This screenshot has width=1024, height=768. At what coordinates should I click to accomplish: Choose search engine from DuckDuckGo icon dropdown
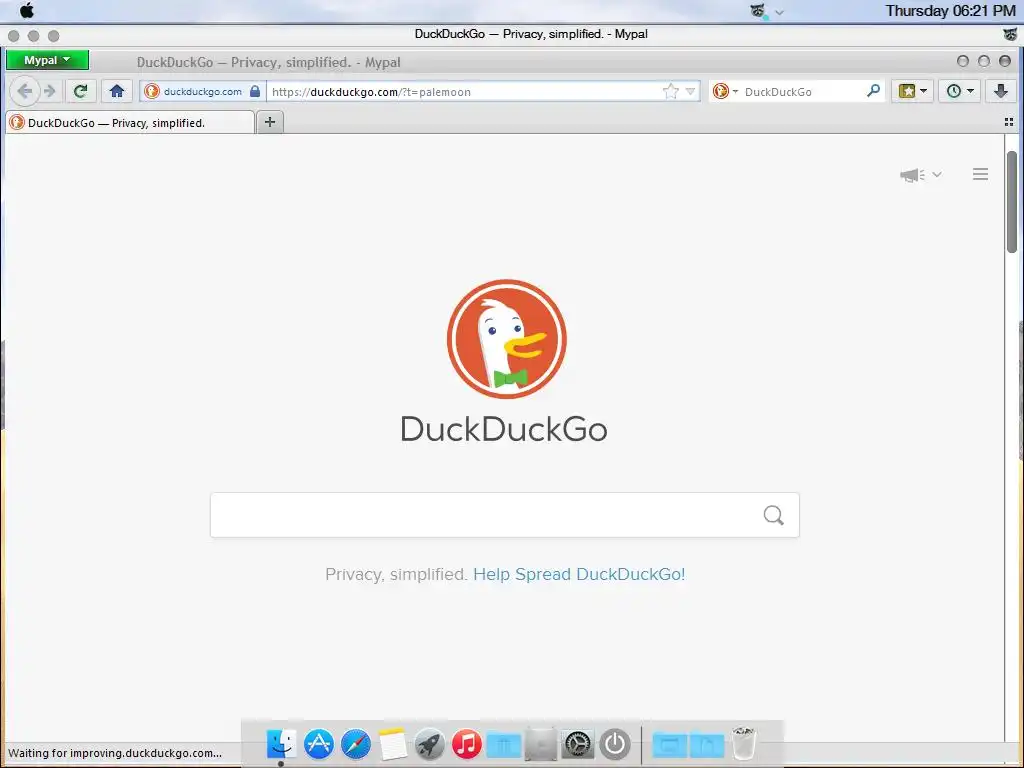725,91
